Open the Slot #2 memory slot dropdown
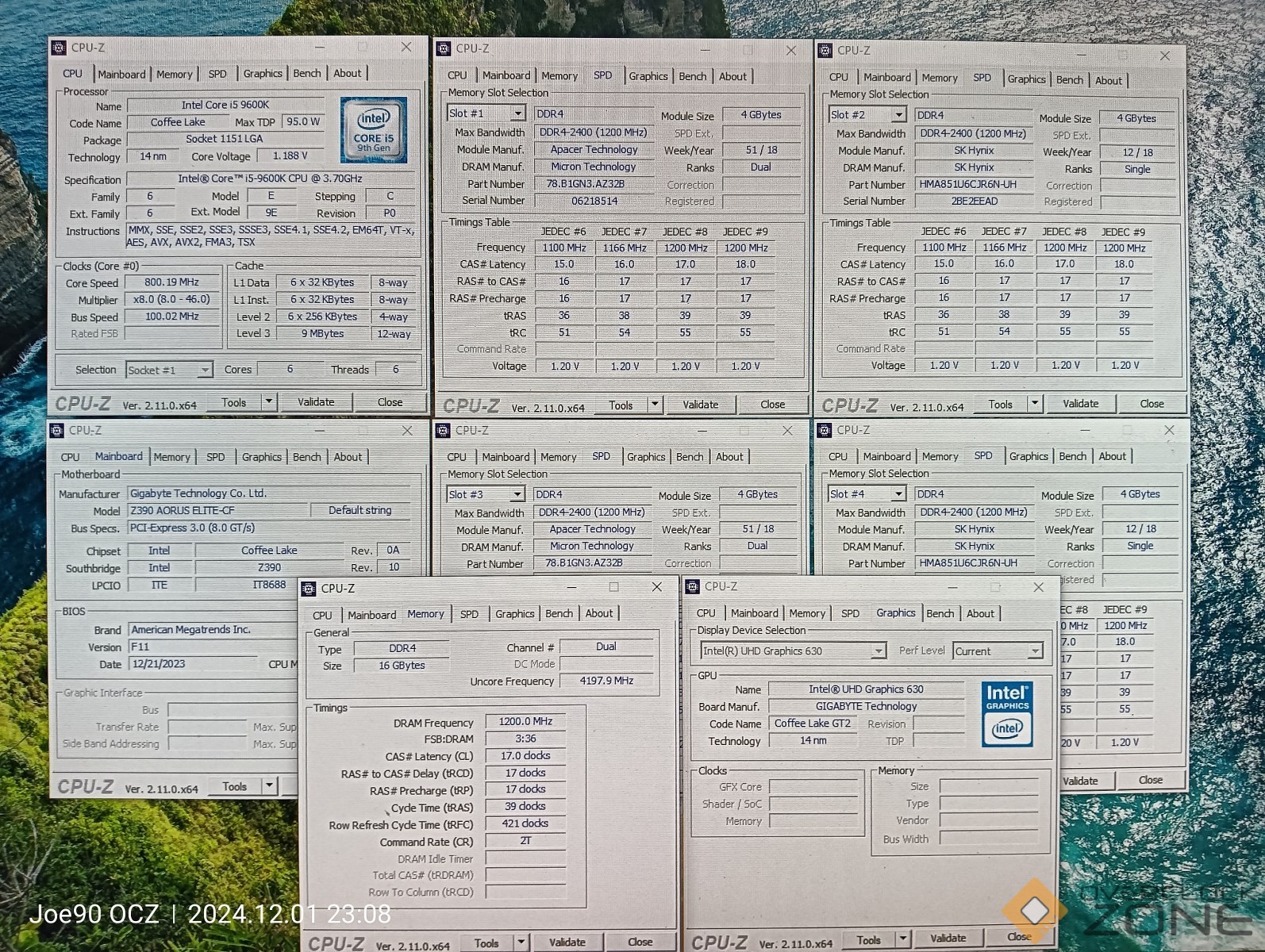The image size is (1265, 952). (898, 115)
